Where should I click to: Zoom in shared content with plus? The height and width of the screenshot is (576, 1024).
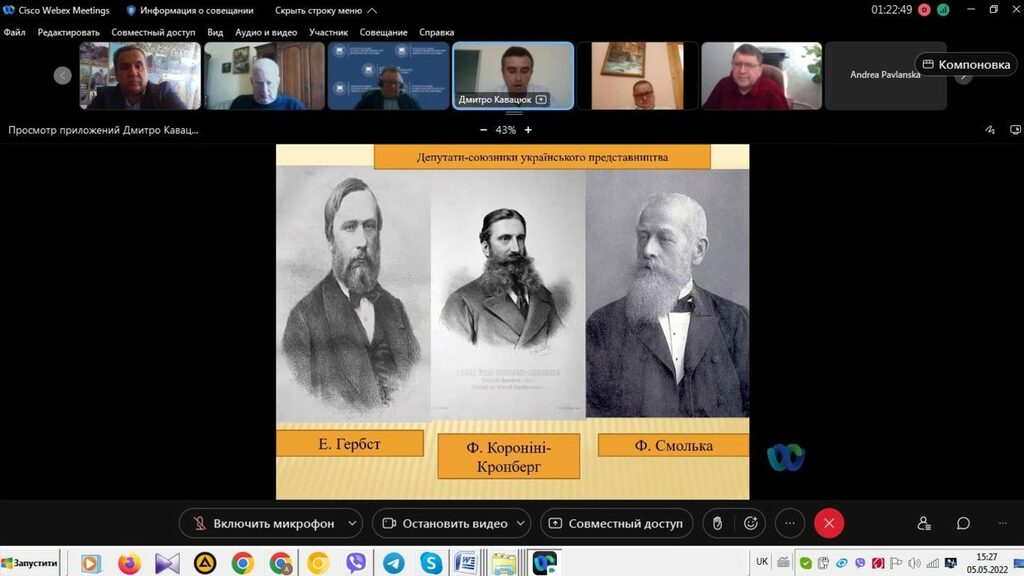528,130
